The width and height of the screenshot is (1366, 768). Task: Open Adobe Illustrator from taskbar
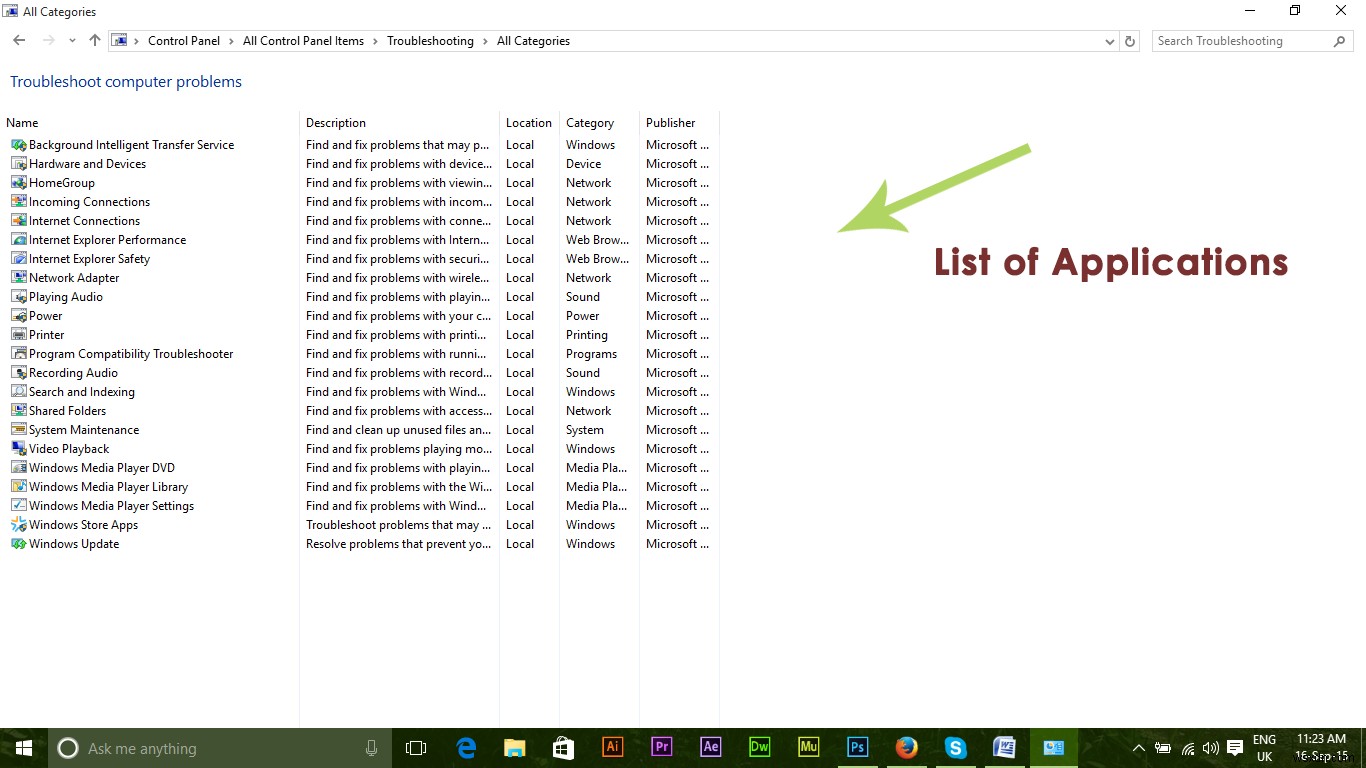[x=612, y=747]
